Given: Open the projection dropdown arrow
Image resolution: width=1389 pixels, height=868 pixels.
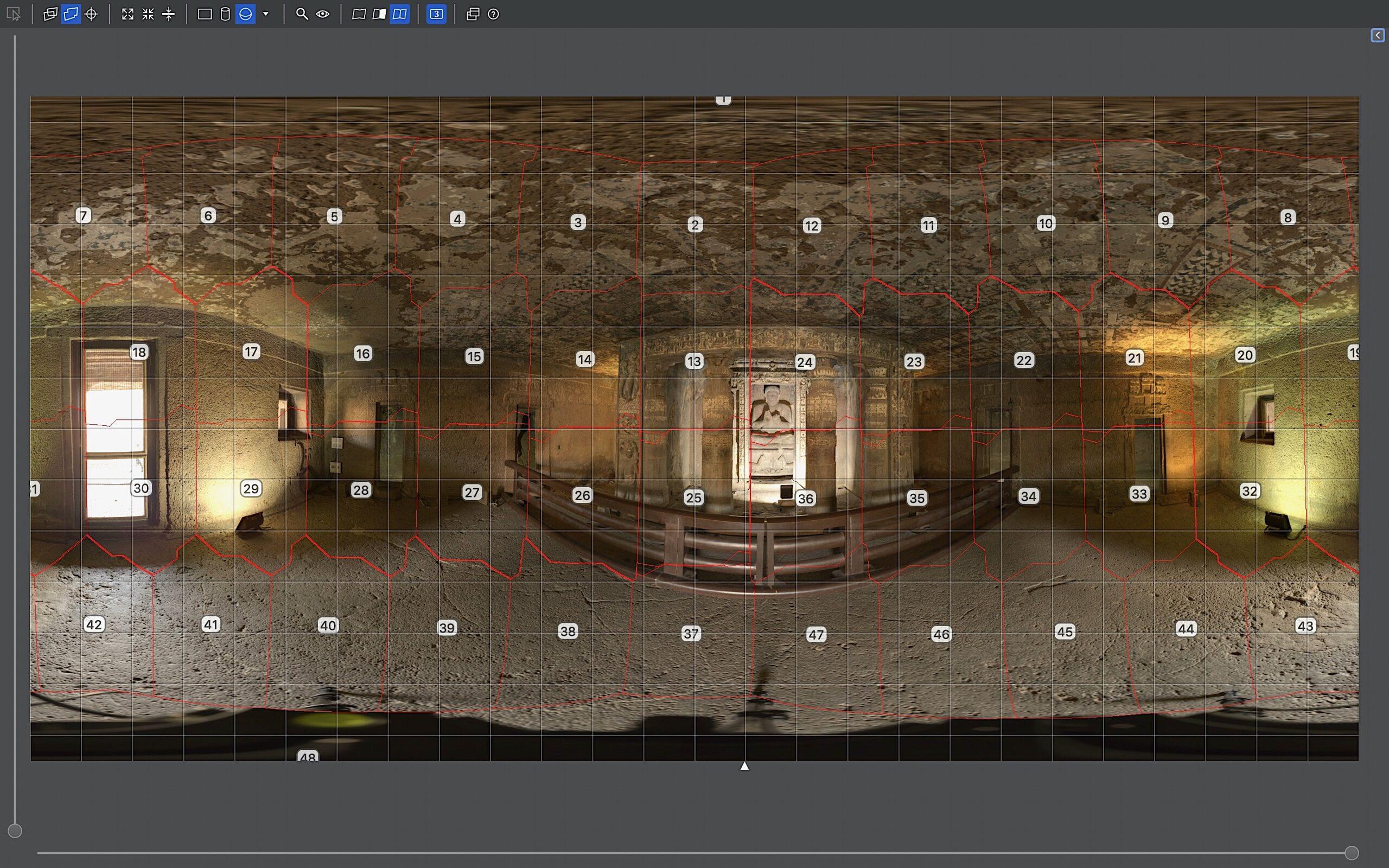Looking at the screenshot, I should (x=266, y=14).
